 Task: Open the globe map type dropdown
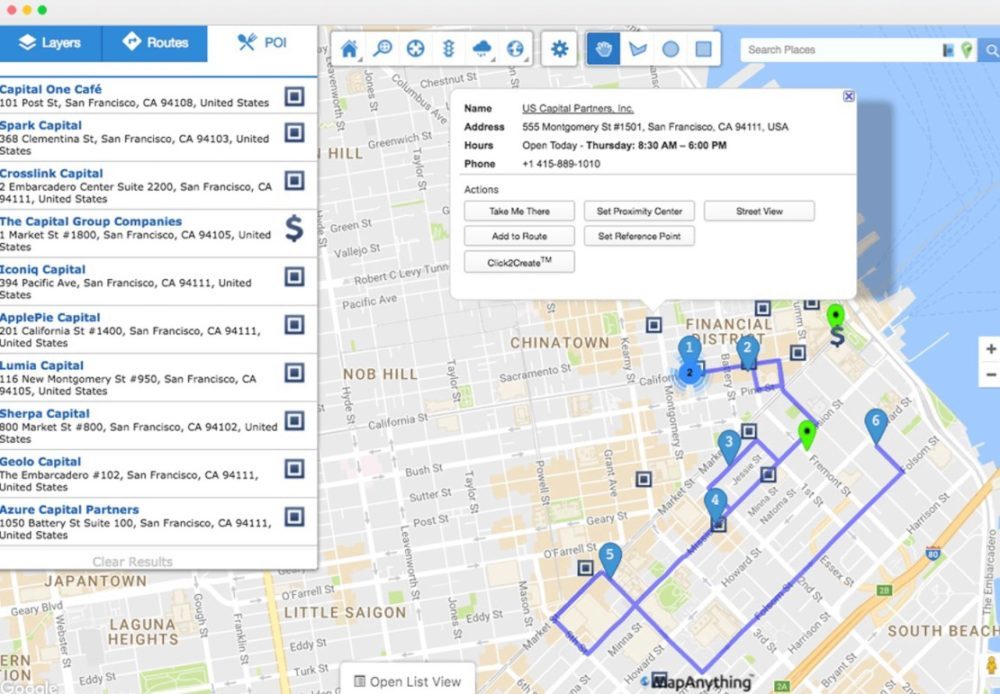tap(514, 49)
